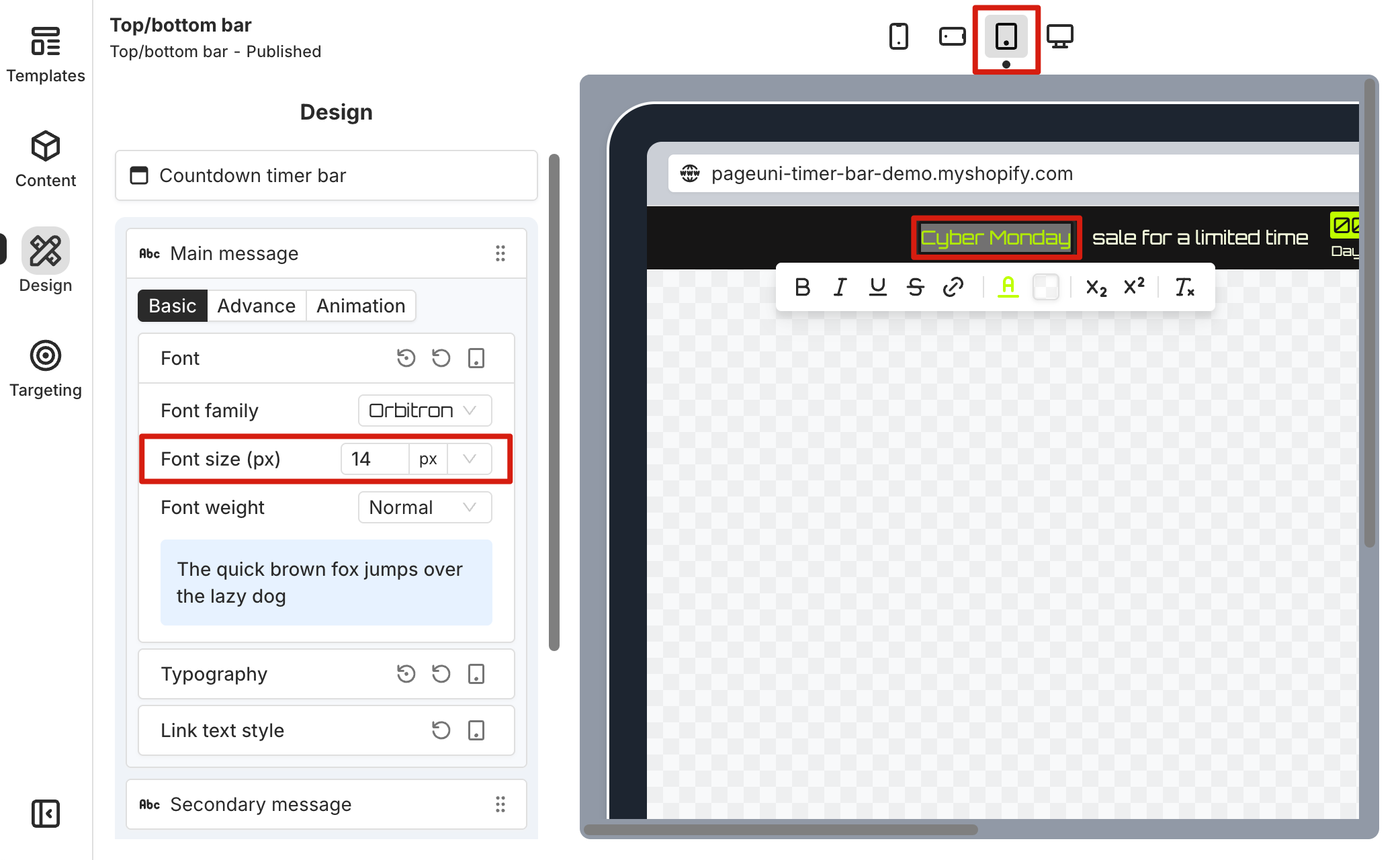Collapse the Main message section

(x=326, y=253)
